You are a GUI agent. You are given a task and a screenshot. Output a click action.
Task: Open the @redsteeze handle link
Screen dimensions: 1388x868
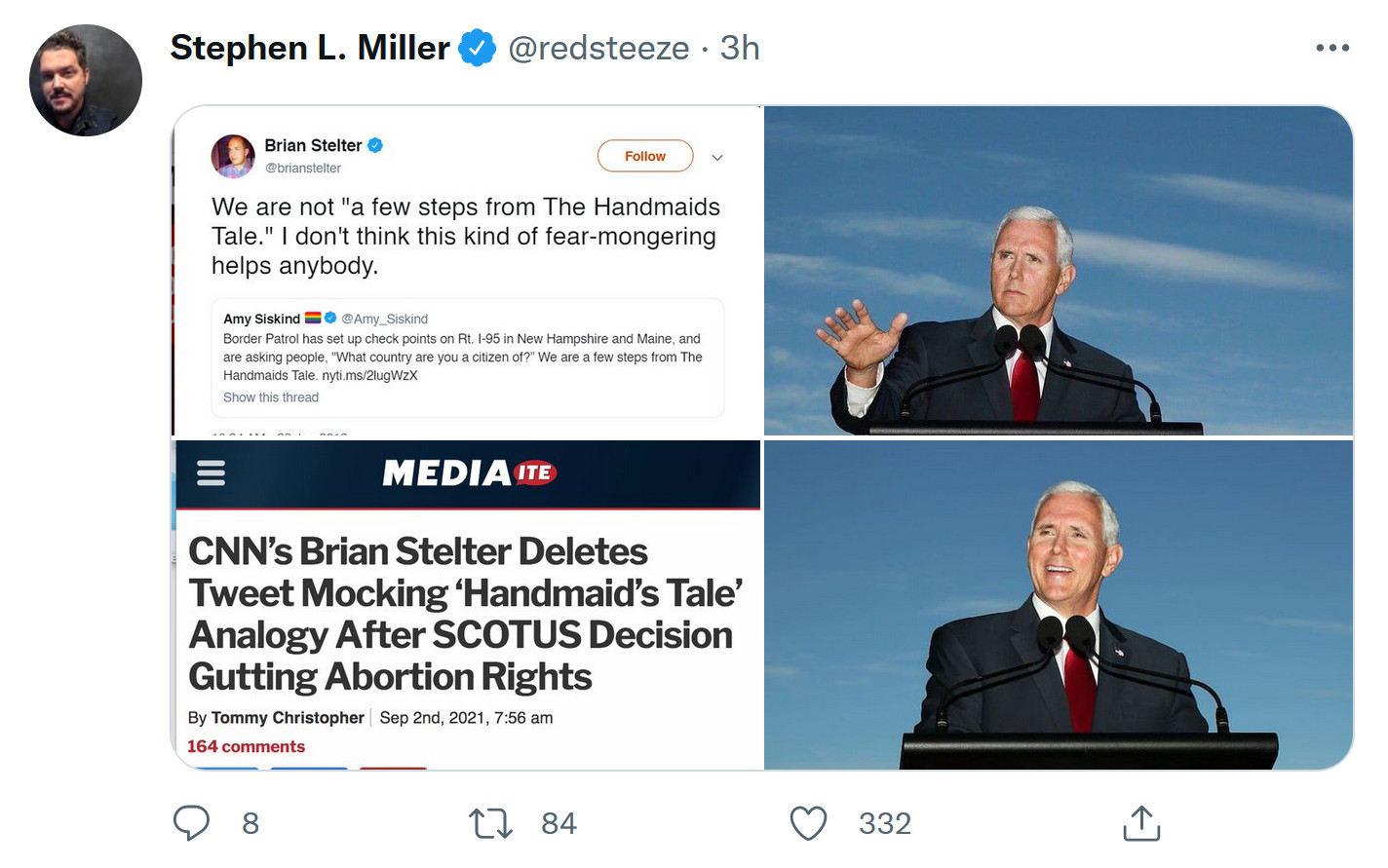(x=598, y=48)
